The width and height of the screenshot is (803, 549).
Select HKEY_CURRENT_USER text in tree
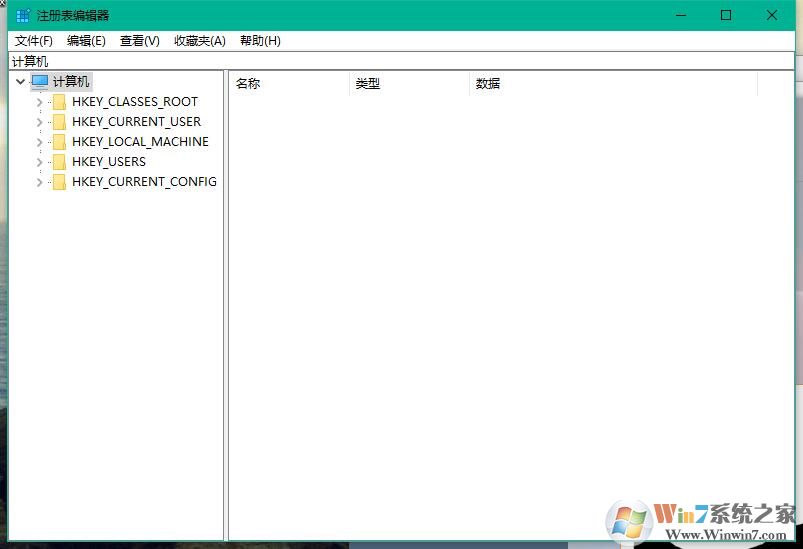click(x=136, y=122)
